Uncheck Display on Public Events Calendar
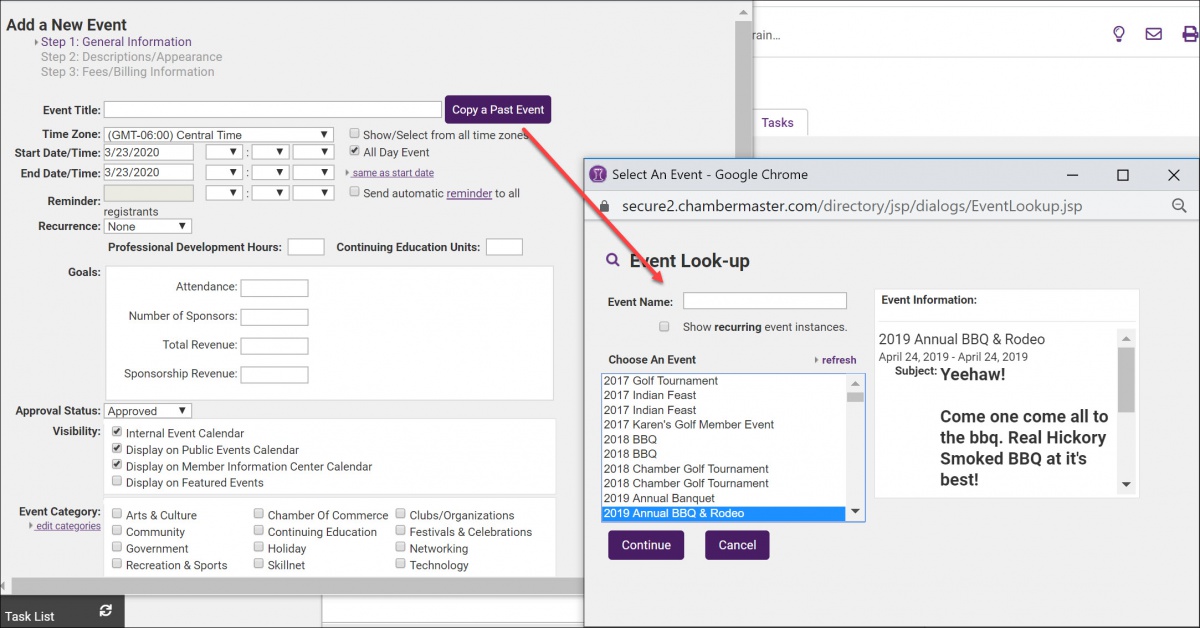This screenshot has height=628, width=1200. 117,450
